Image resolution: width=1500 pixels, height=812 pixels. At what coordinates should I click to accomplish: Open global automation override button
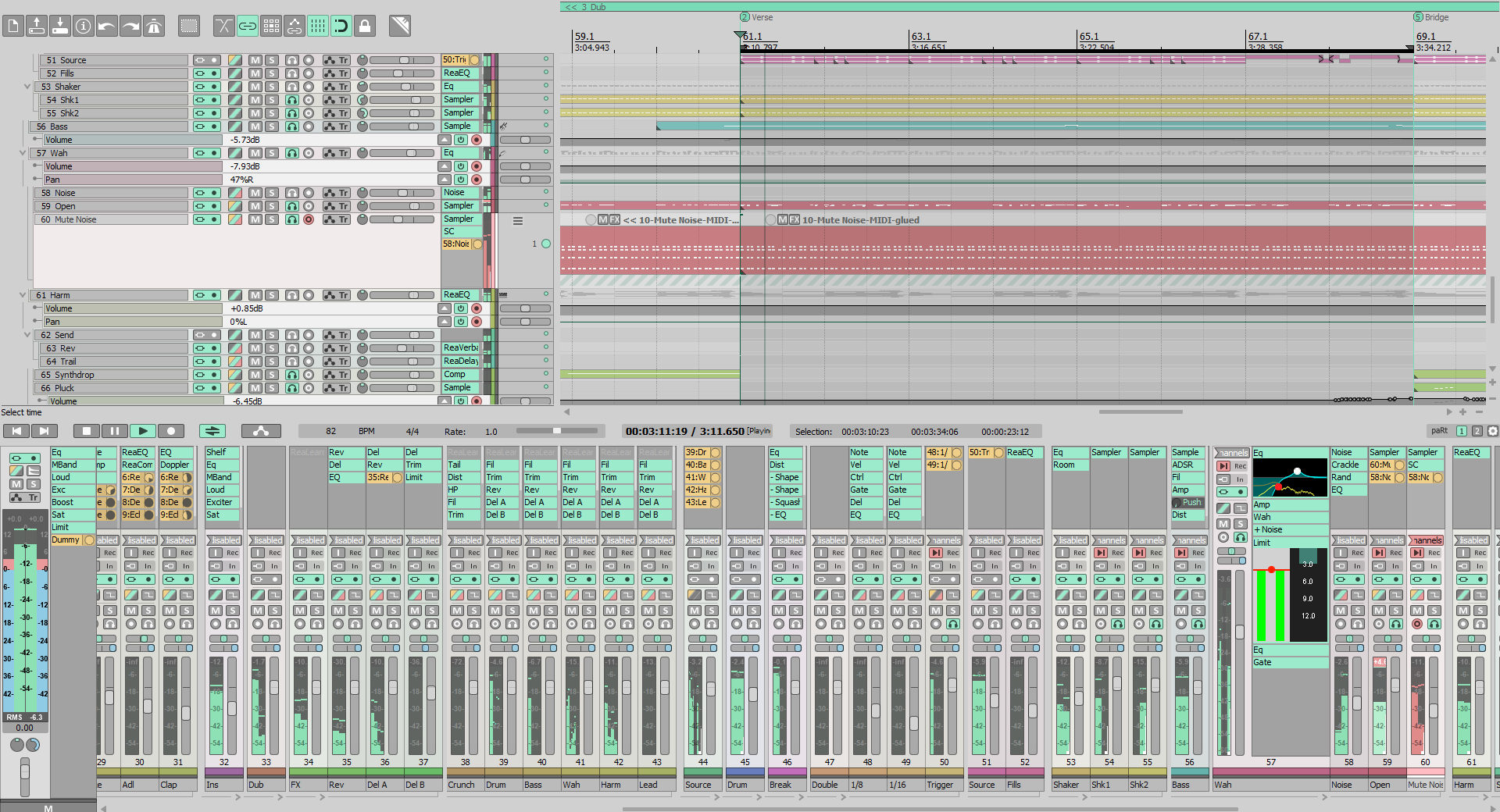click(261, 431)
